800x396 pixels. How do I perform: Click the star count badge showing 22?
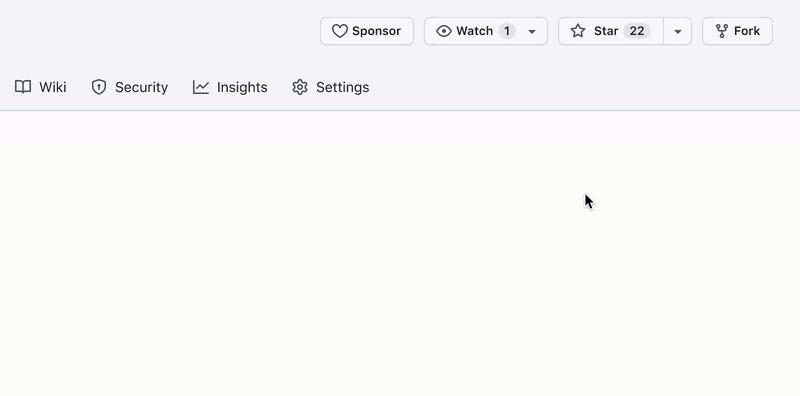click(x=637, y=31)
